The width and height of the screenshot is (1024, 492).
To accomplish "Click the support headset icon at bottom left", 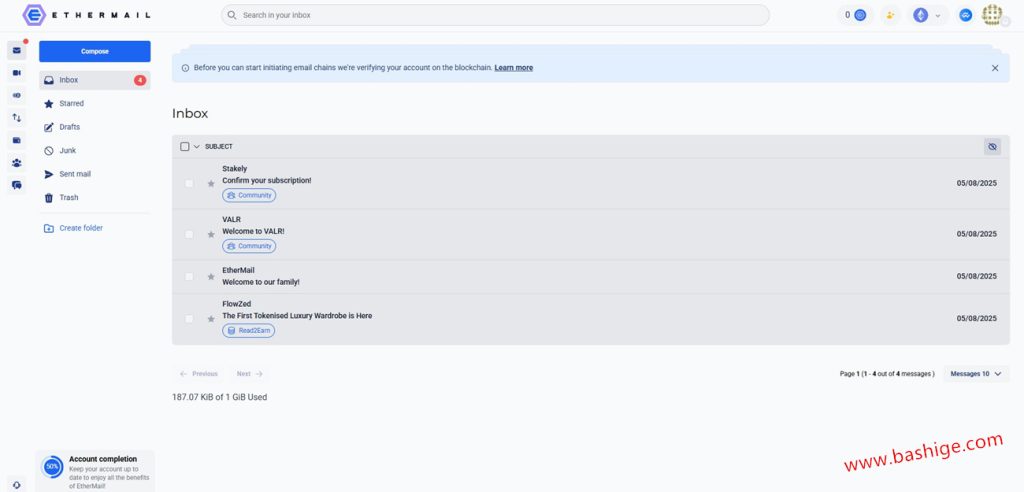I will point(16,484).
